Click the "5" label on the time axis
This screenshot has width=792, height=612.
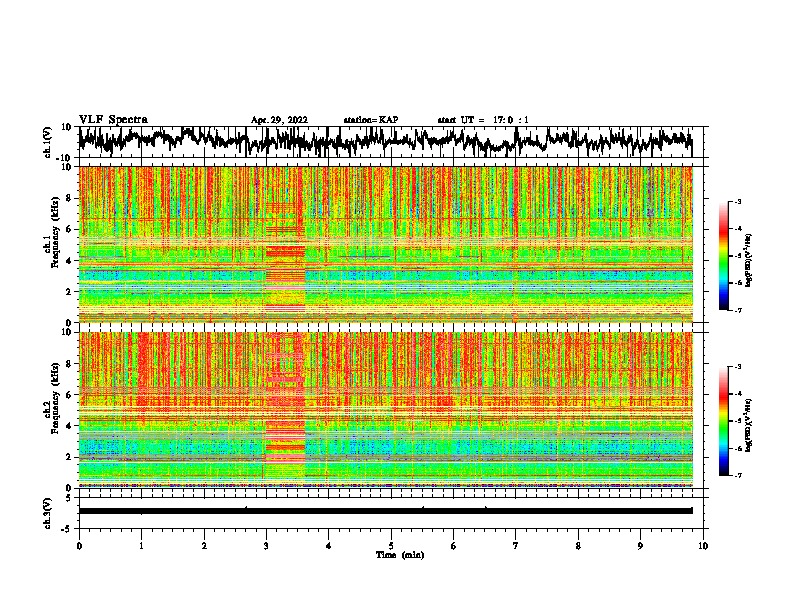[x=391, y=546]
